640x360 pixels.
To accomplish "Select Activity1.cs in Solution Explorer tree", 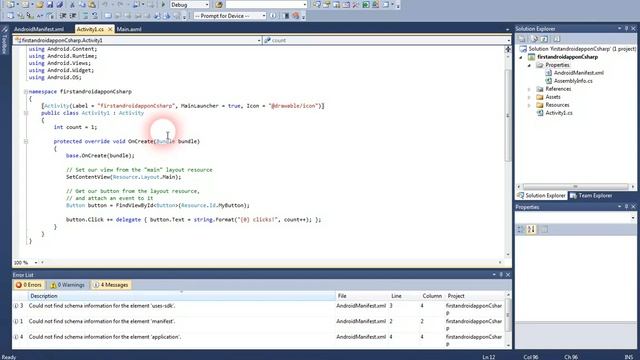I will click(x=558, y=113).
